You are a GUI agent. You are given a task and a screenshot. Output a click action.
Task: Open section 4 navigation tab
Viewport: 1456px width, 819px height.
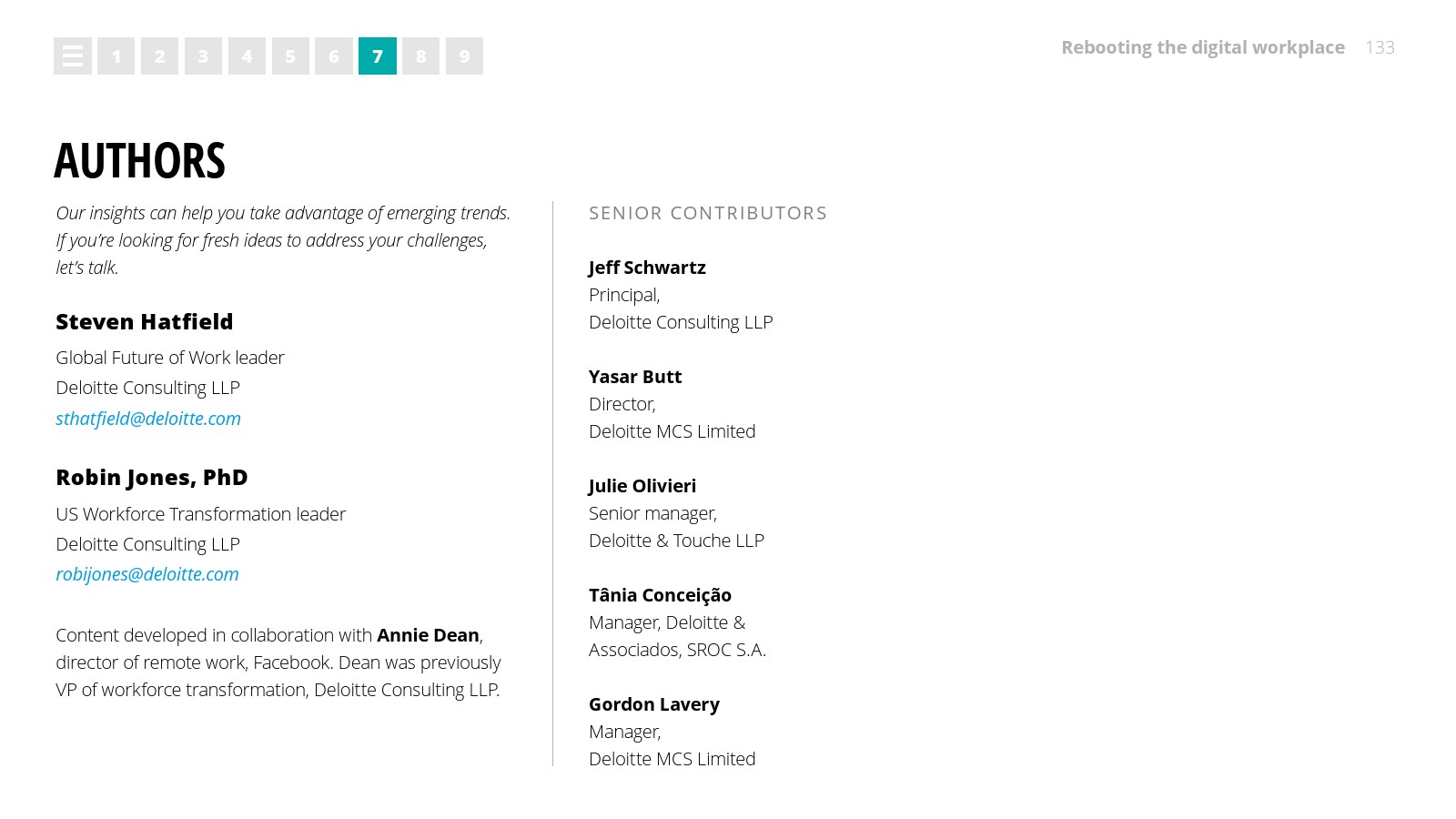click(x=247, y=56)
